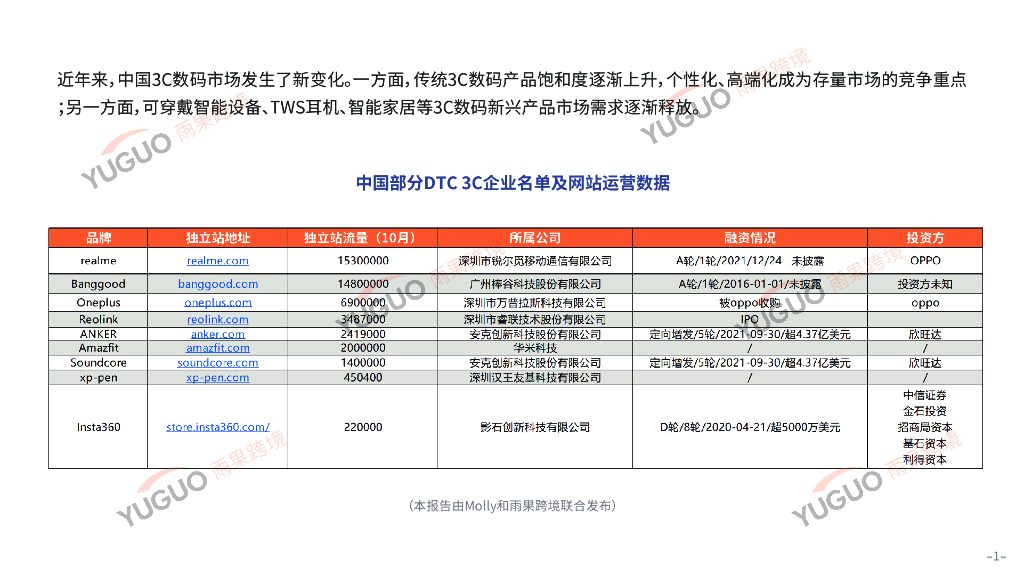This screenshot has height=577, width=1024.
Task: Click the 独立站流量（10月）column header
Action: 362,238
